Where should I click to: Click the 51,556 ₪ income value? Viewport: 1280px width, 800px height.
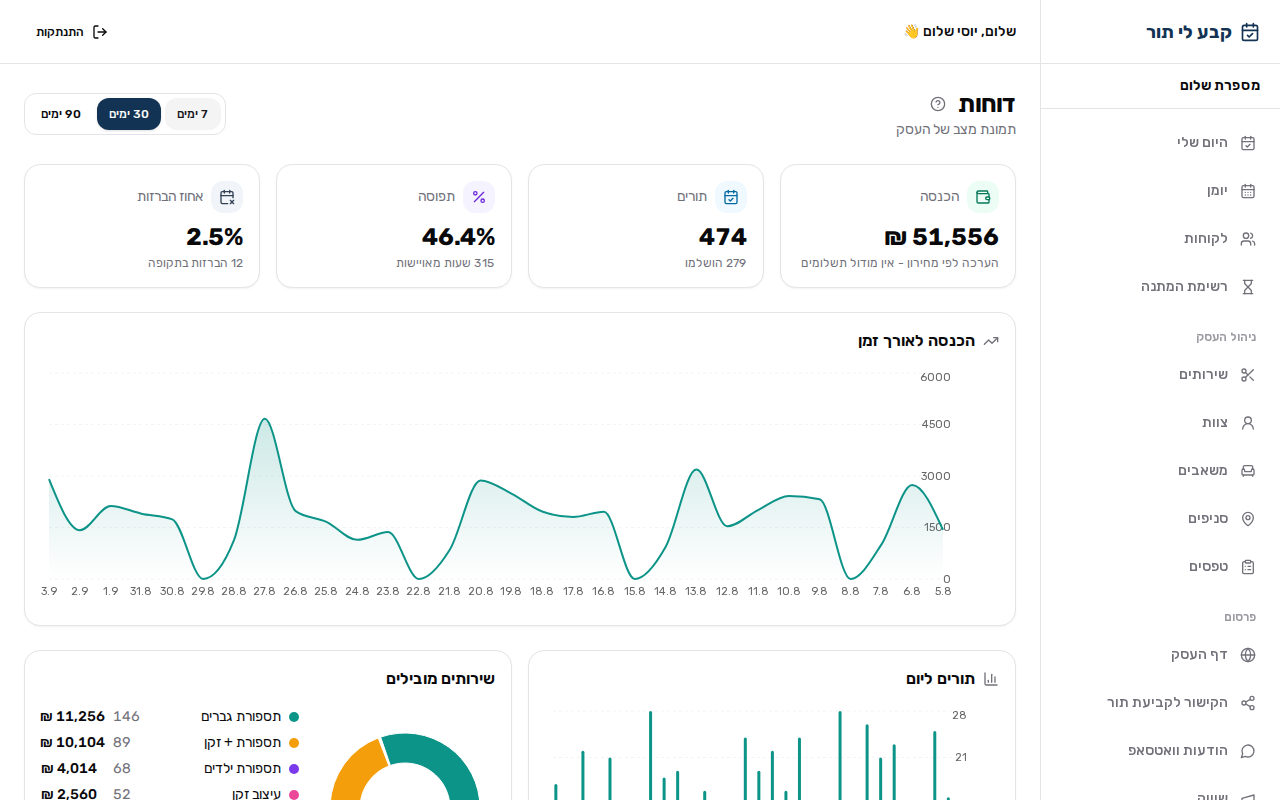pos(941,237)
